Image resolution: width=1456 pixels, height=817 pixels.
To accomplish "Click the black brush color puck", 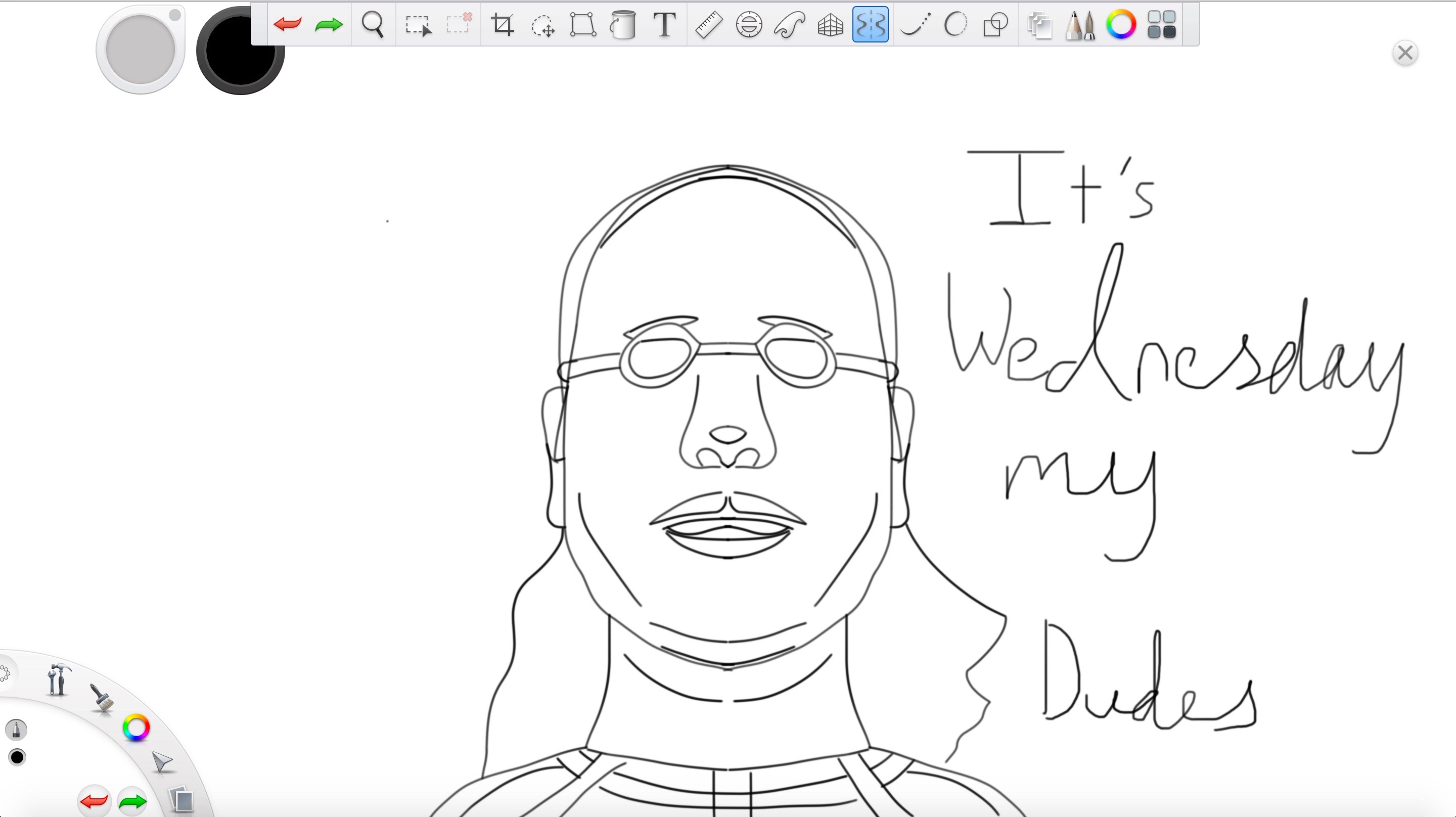I will pos(240,51).
